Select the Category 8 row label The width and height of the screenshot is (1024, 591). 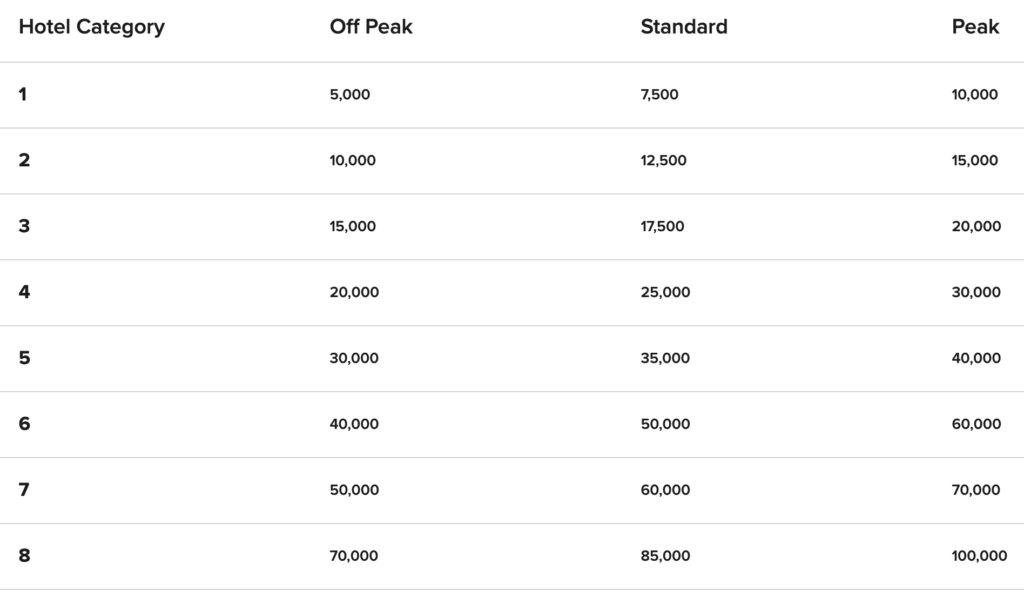point(24,556)
